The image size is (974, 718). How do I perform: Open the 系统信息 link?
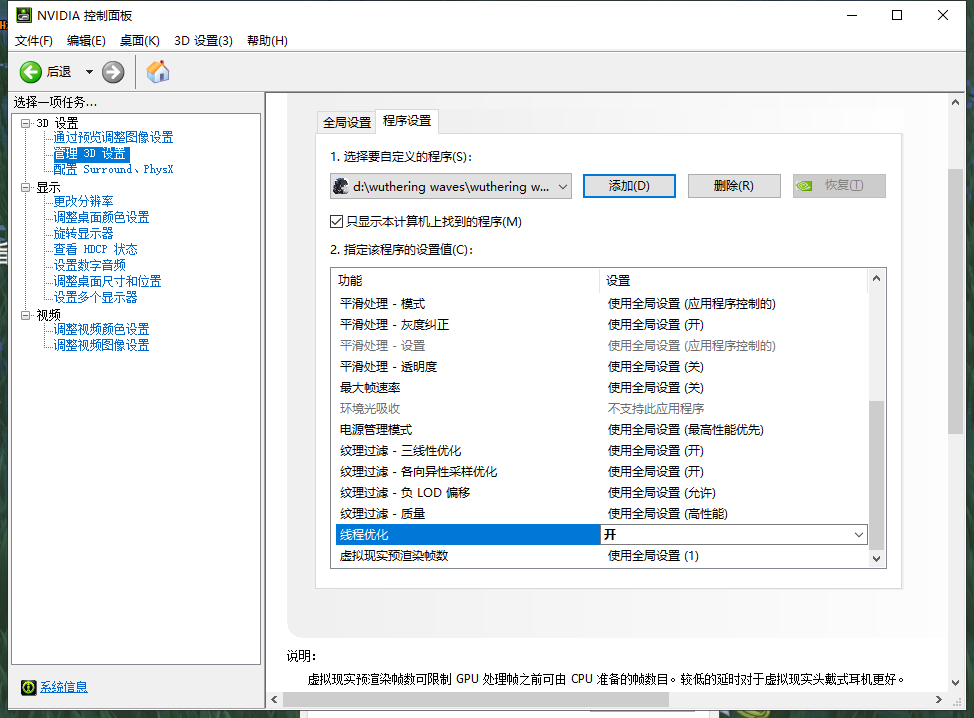click(x=64, y=687)
